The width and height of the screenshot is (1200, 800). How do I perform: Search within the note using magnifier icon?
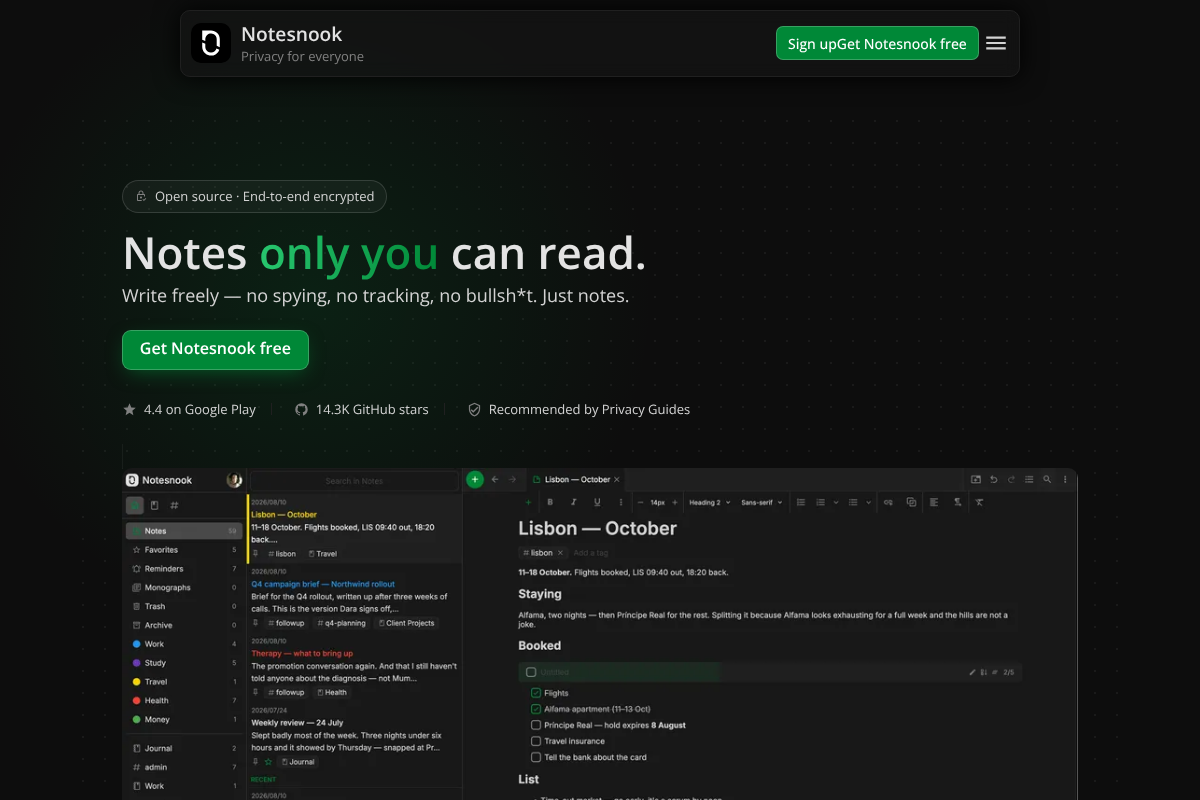tap(1047, 479)
